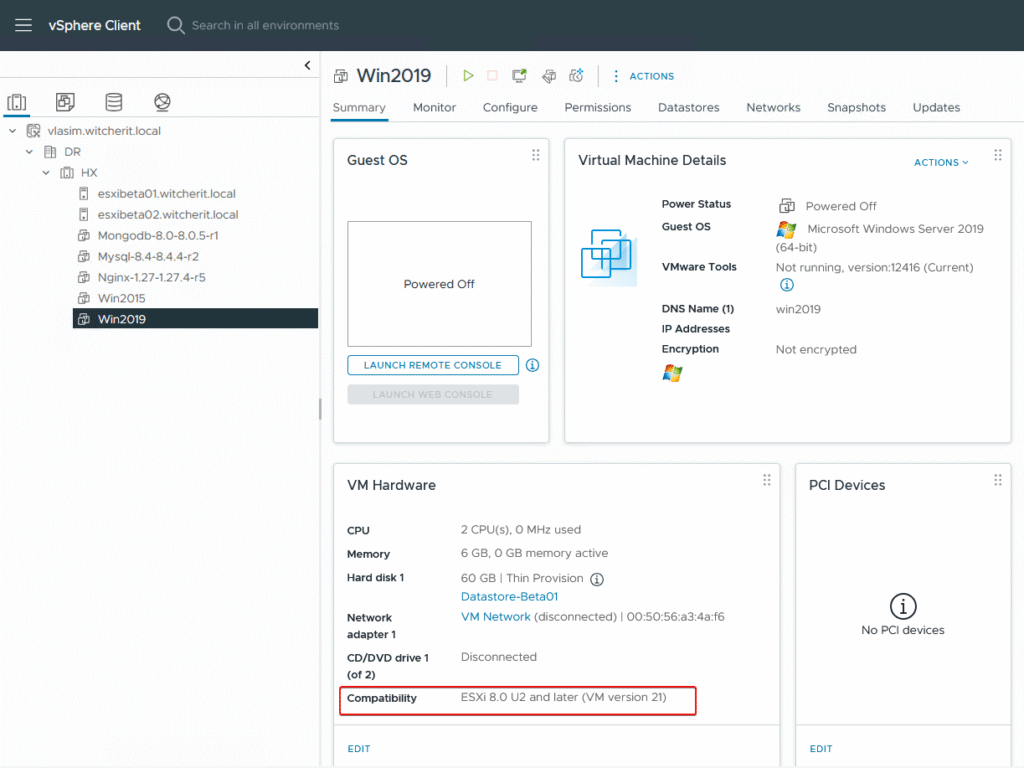Power on the Win2019 VM with play icon

pos(468,76)
